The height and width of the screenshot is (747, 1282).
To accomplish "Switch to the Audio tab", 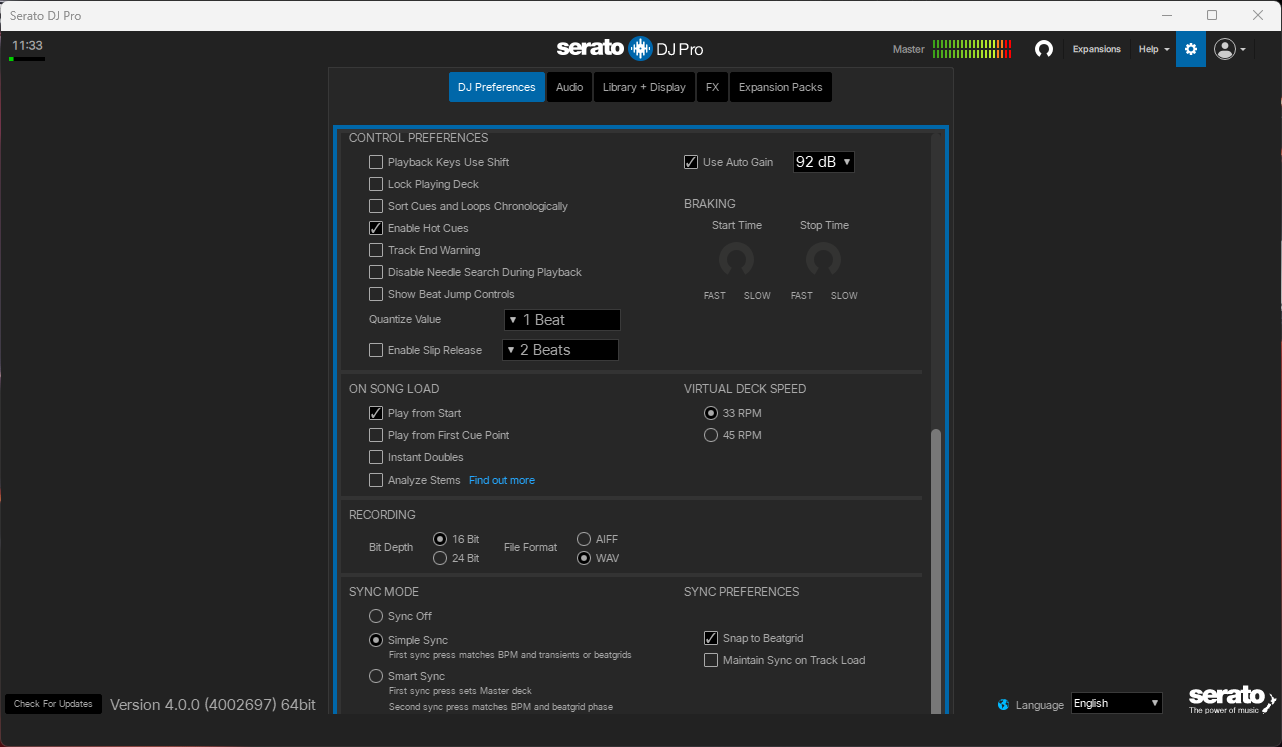I will [570, 87].
